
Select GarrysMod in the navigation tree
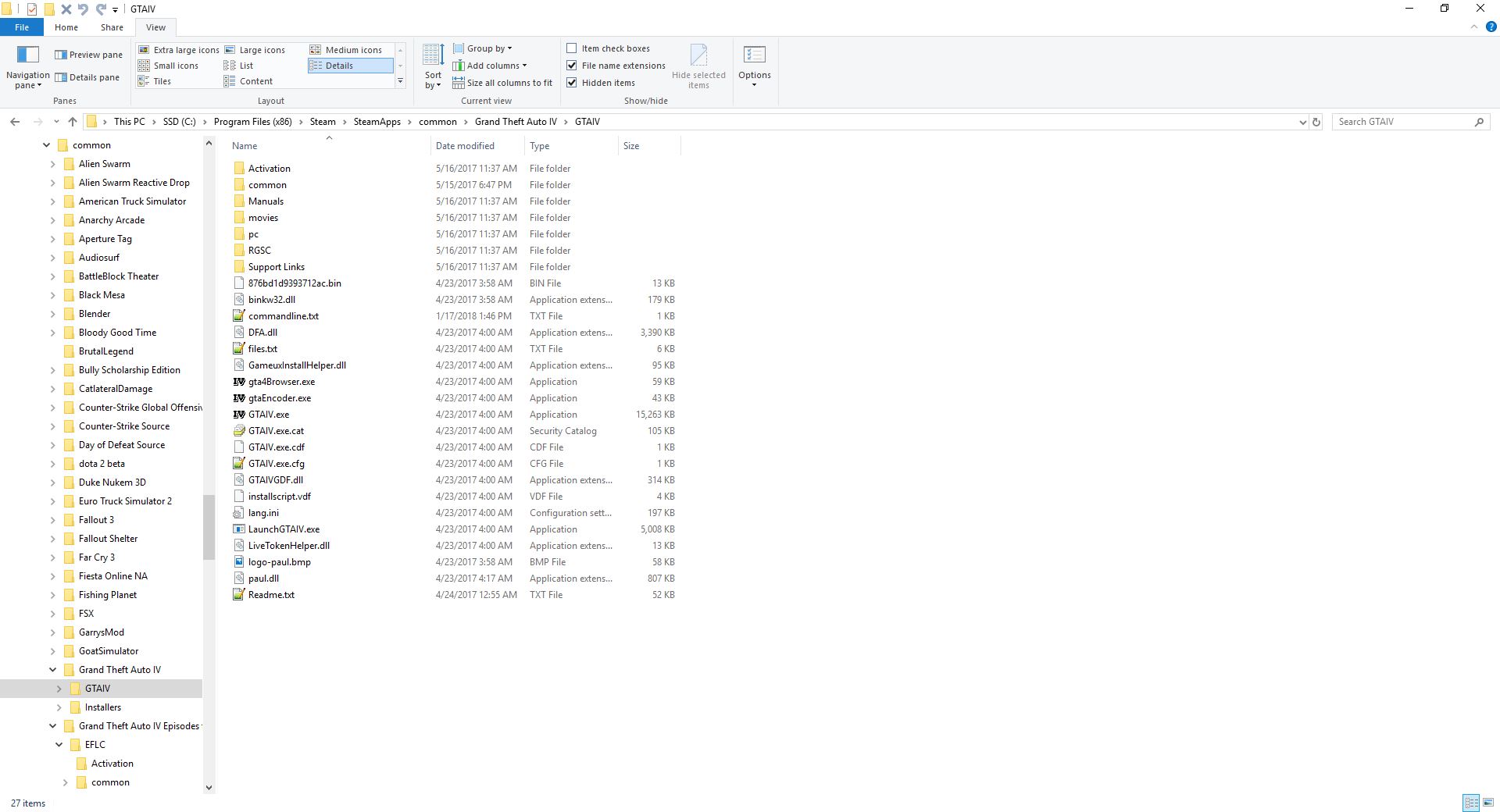click(x=102, y=632)
